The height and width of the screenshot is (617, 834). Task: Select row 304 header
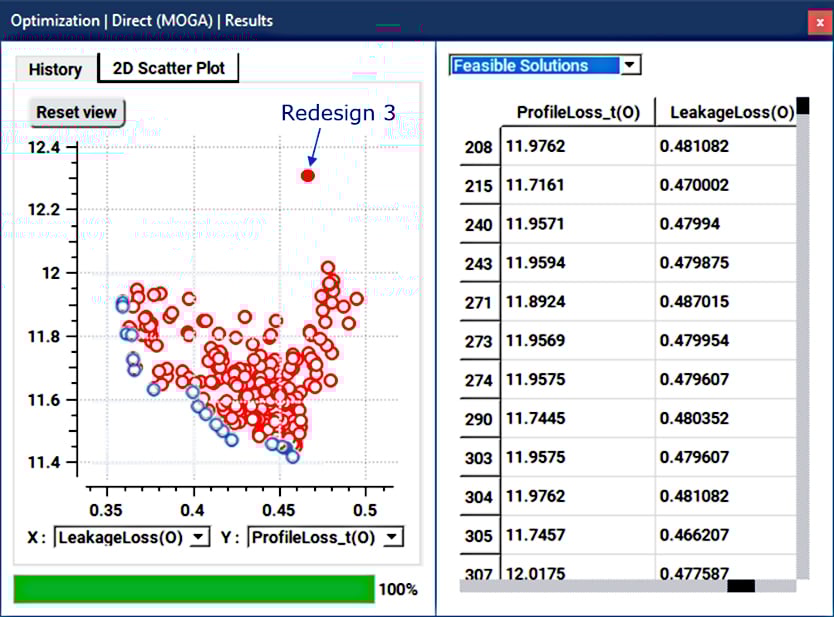click(479, 497)
